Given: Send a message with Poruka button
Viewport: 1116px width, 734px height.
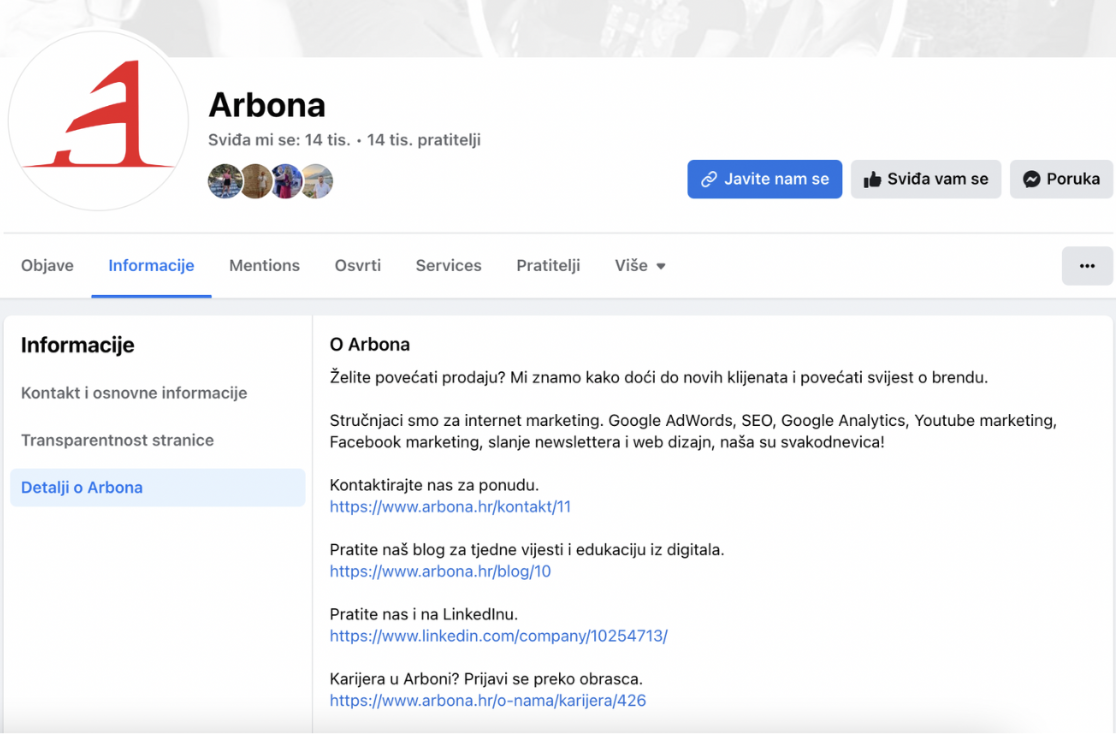Looking at the screenshot, I should 1061,179.
